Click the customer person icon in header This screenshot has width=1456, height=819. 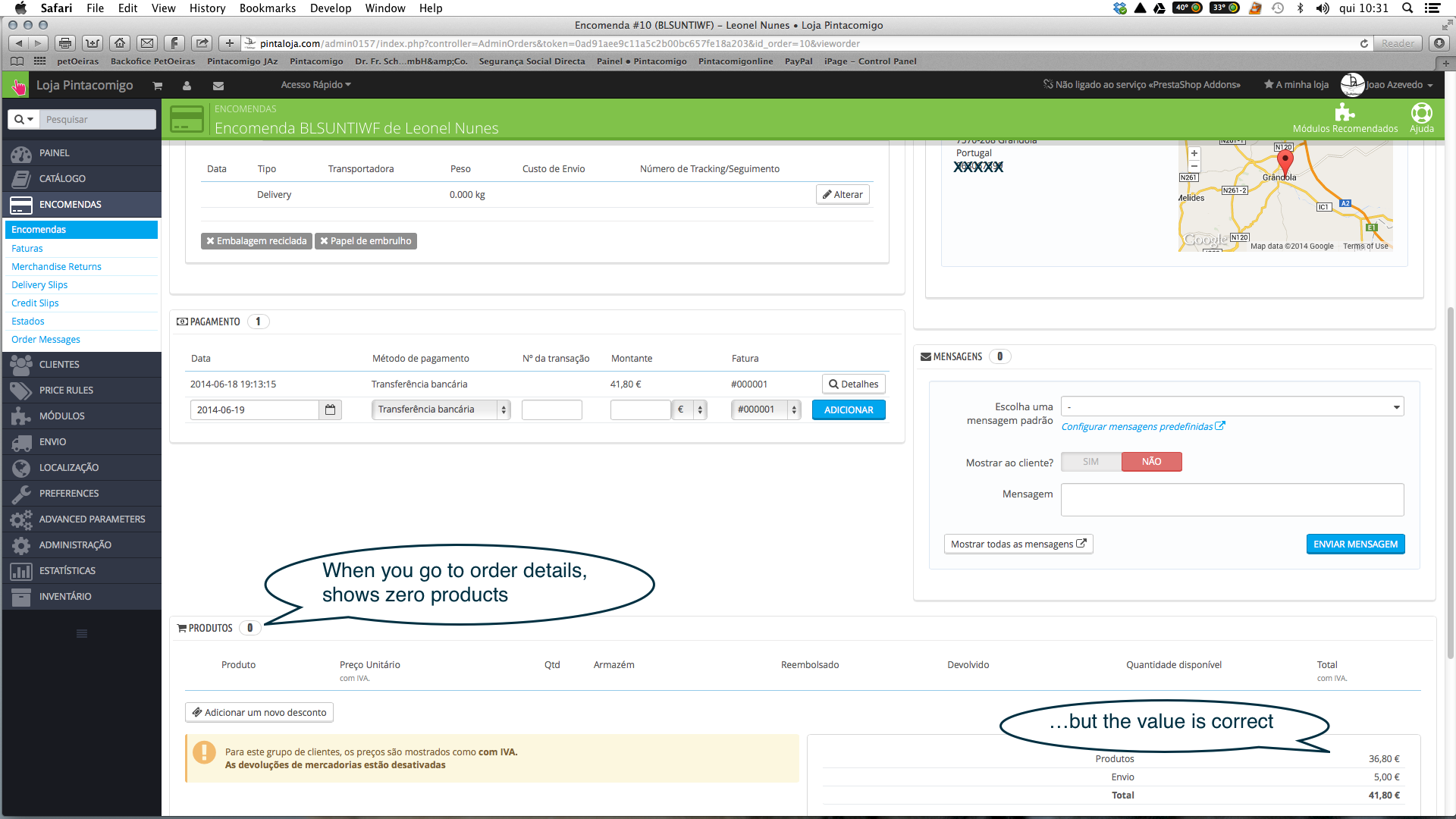click(x=187, y=86)
